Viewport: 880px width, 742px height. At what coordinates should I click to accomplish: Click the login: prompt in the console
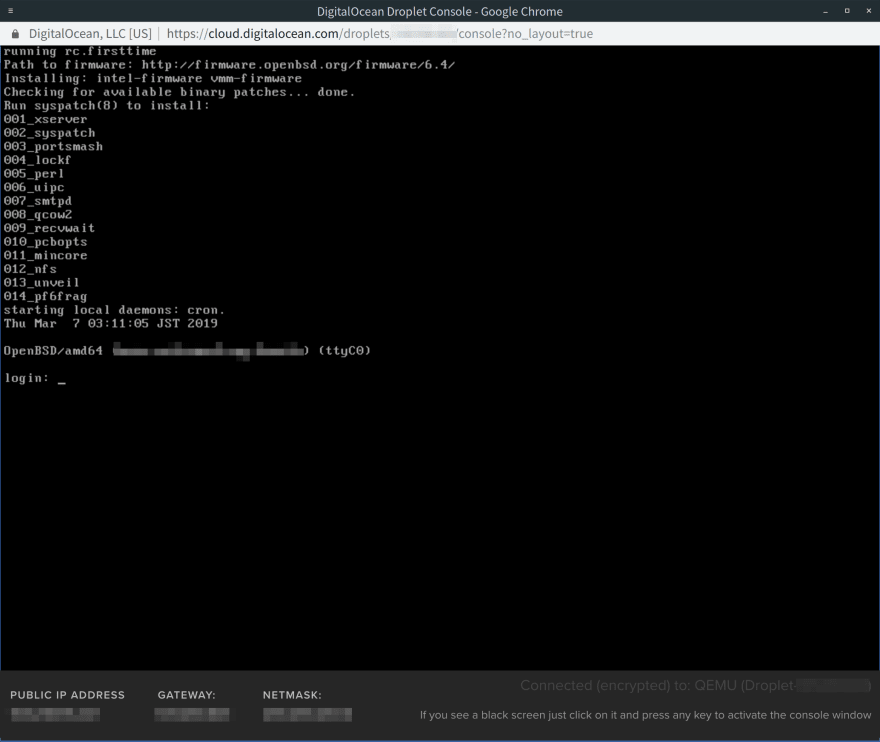pos(26,378)
